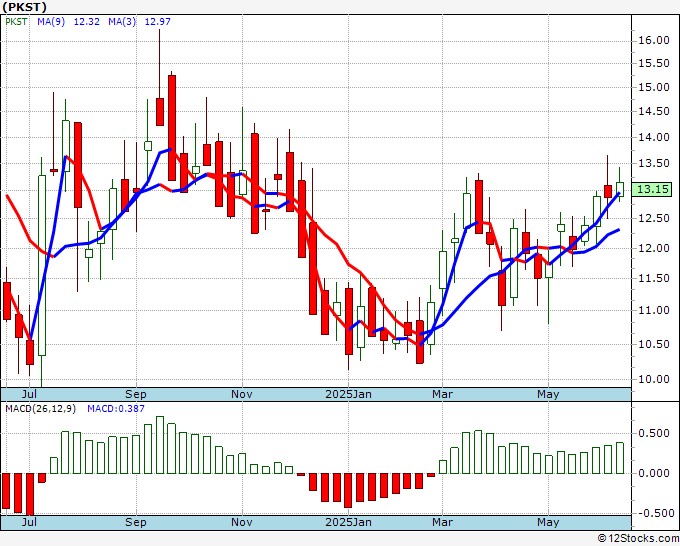Click the 12.00 price axis label
680x546 pixels.
click(x=654, y=248)
